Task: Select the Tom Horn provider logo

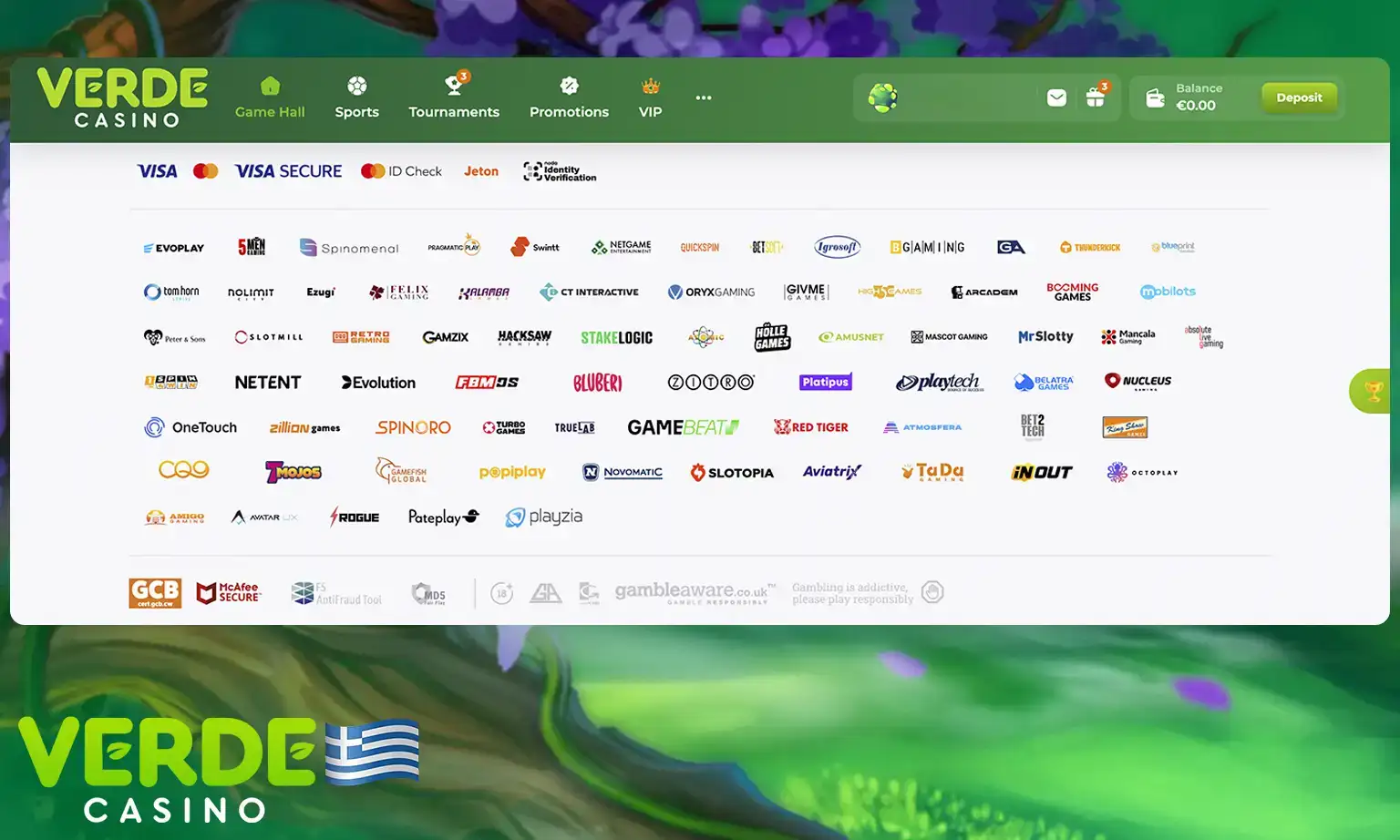Action: 171,292
